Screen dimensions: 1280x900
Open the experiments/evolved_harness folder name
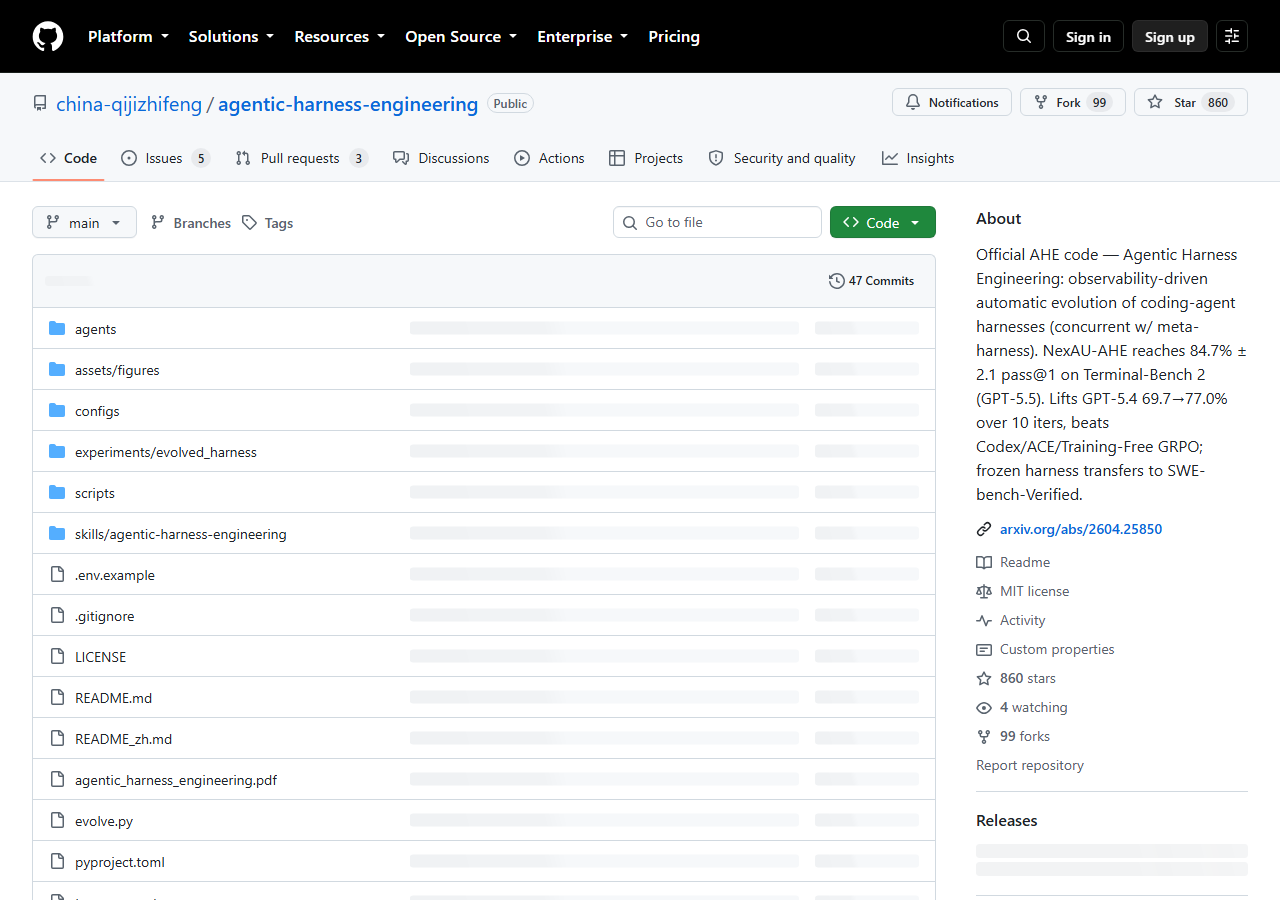(166, 452)
